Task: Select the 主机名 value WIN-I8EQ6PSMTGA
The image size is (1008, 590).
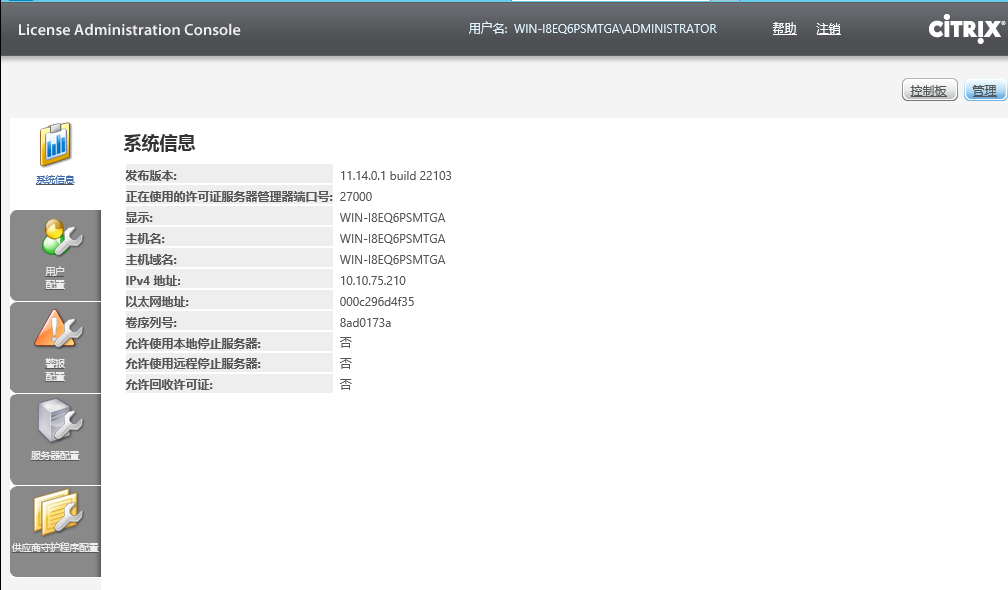Action: 392,238
